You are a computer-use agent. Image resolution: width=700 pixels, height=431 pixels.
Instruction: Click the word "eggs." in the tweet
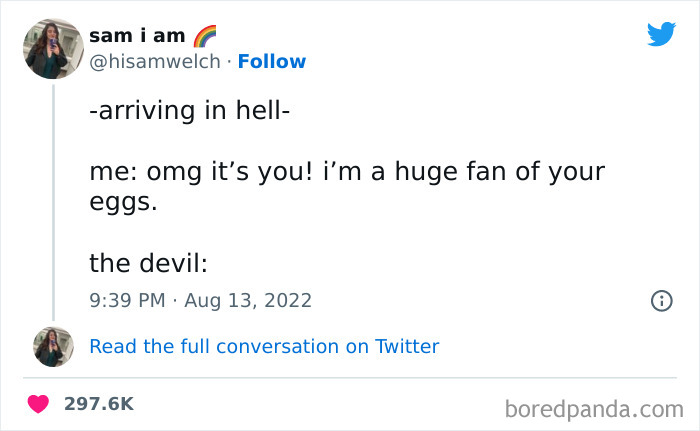[x=123, y=202]
